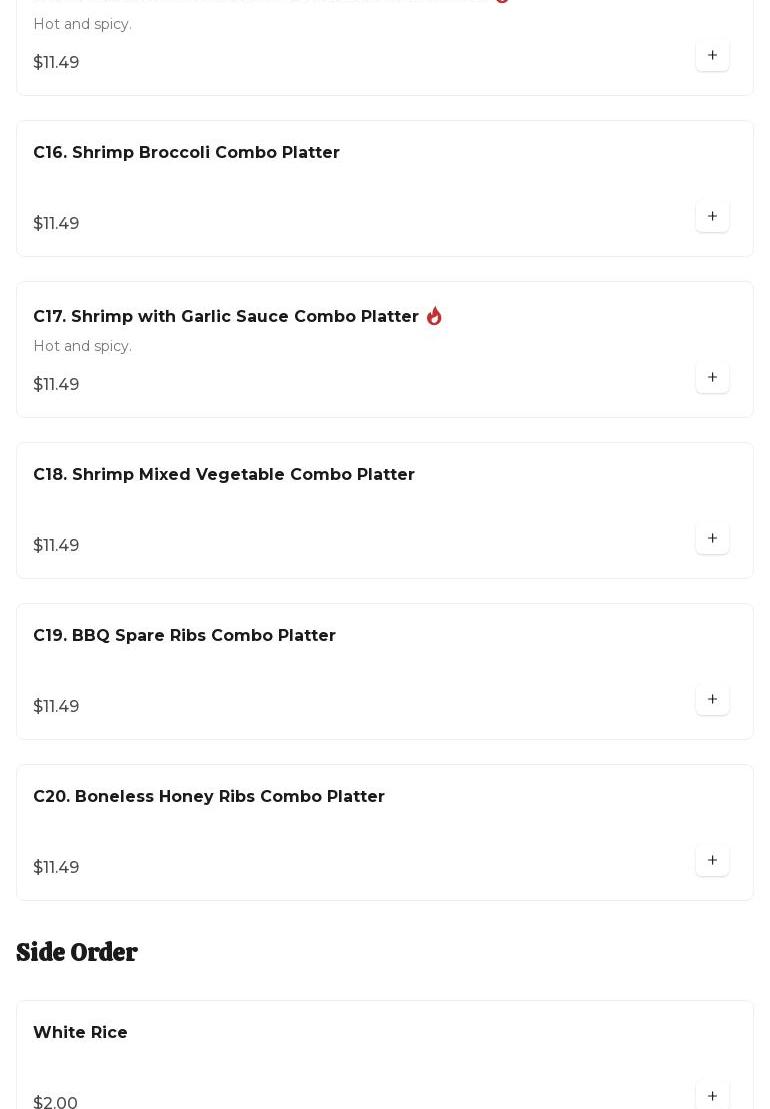The width and height of the screenshot is (770, 1109).
Task: Add C20 Boneless Honey Ribs via plus icon
Action: [712, 860]
